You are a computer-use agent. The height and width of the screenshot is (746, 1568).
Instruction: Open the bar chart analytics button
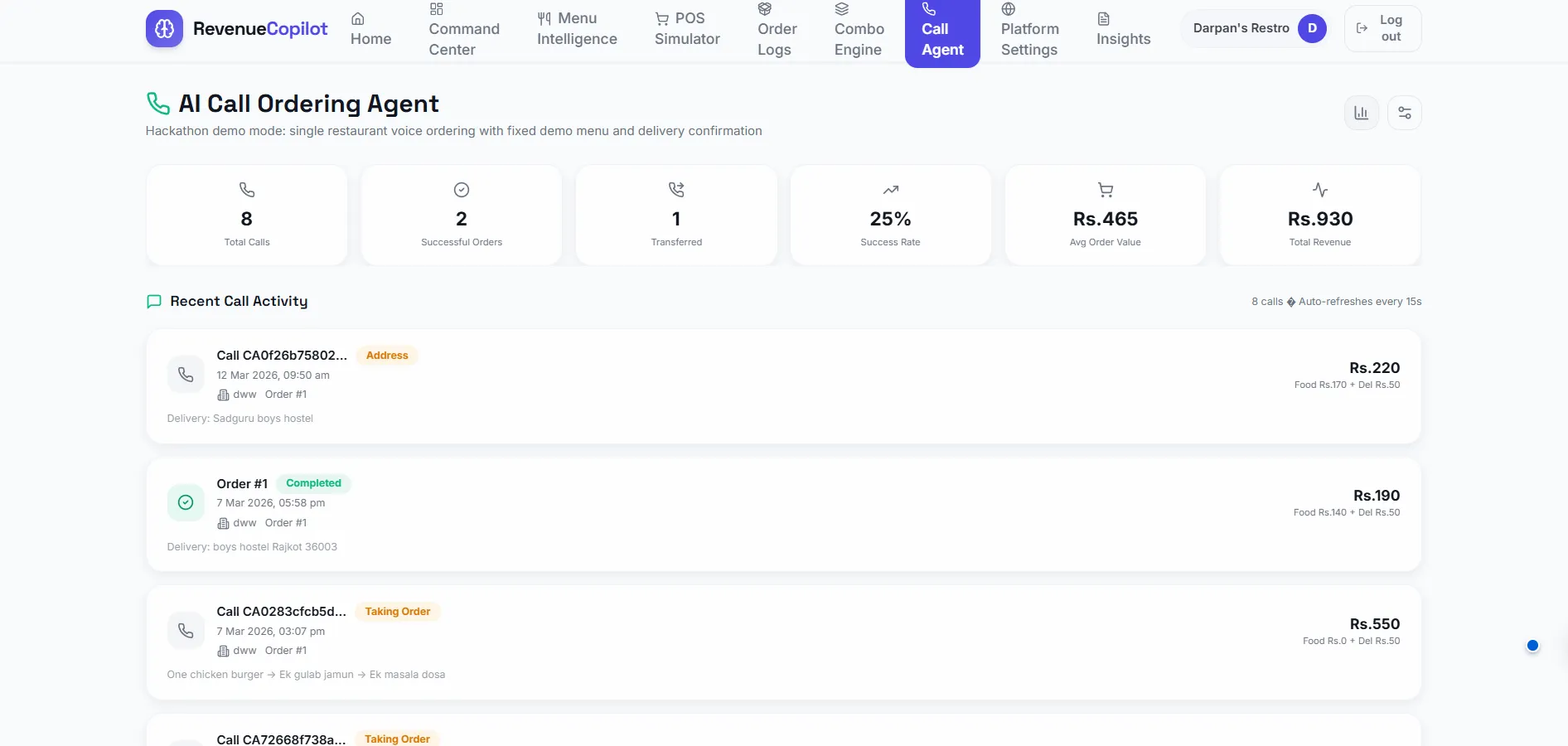pos(1361,113)
